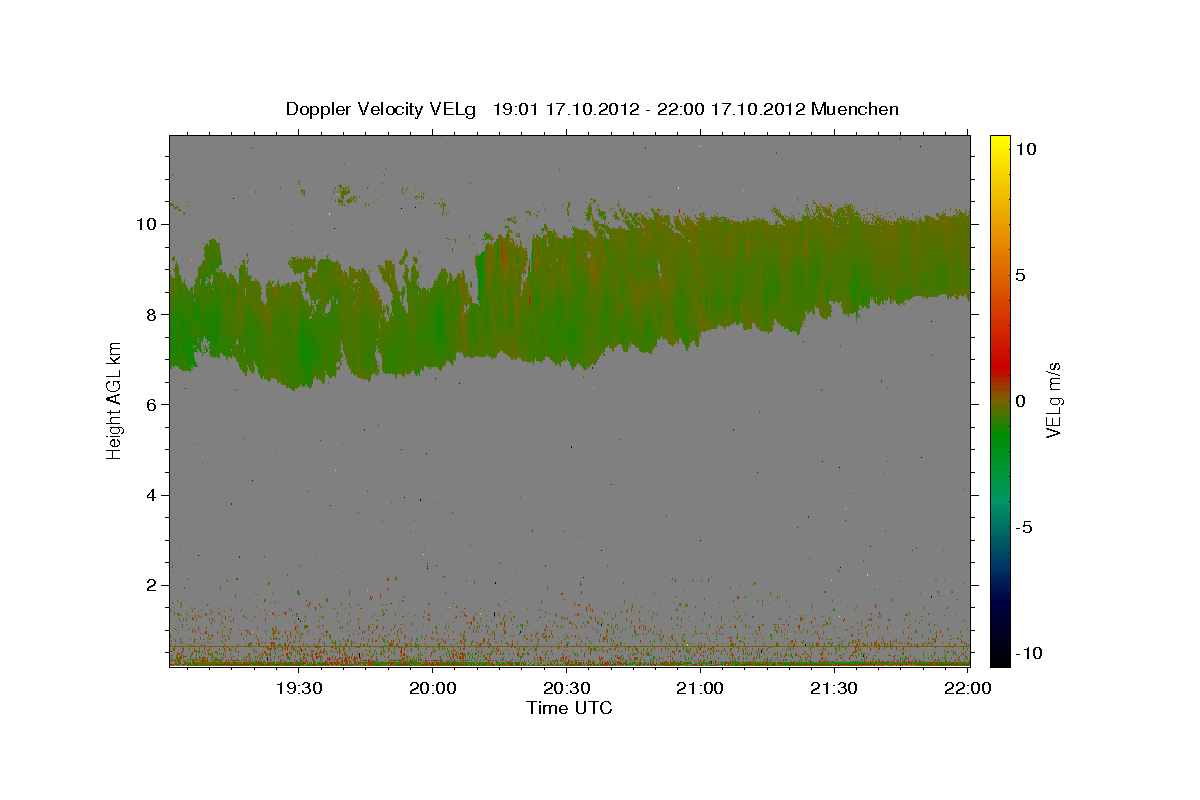The width and height of the screenshot is (1200, 800).
Task: Click the height axis label 2
Action: pos(152,585)
